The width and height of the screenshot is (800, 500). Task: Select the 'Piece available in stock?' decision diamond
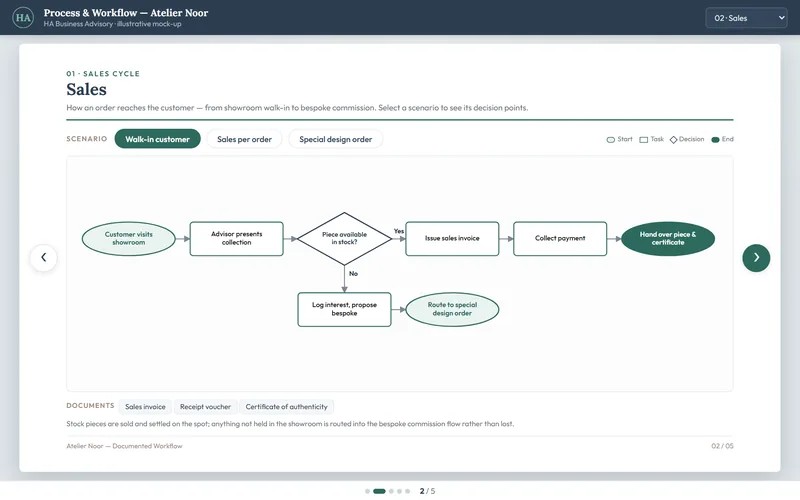344,238
